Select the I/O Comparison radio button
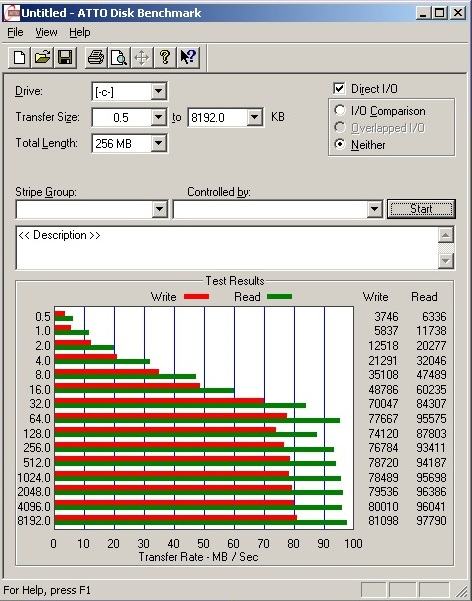472x601 pixels. tap(339, 110)
